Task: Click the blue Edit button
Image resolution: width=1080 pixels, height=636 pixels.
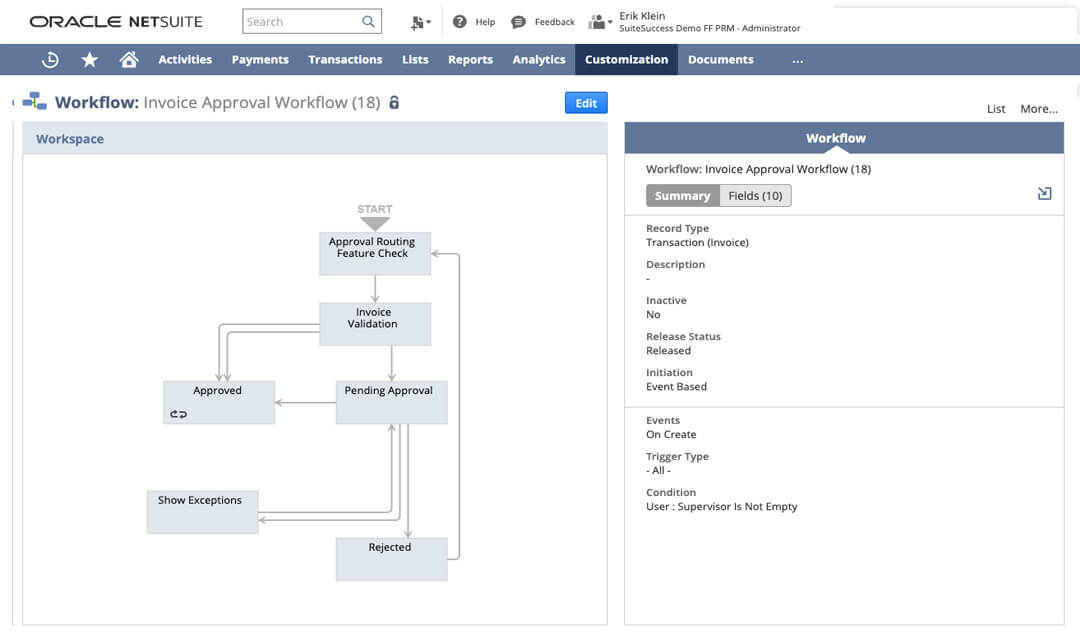Action: [x=586, y=103]
